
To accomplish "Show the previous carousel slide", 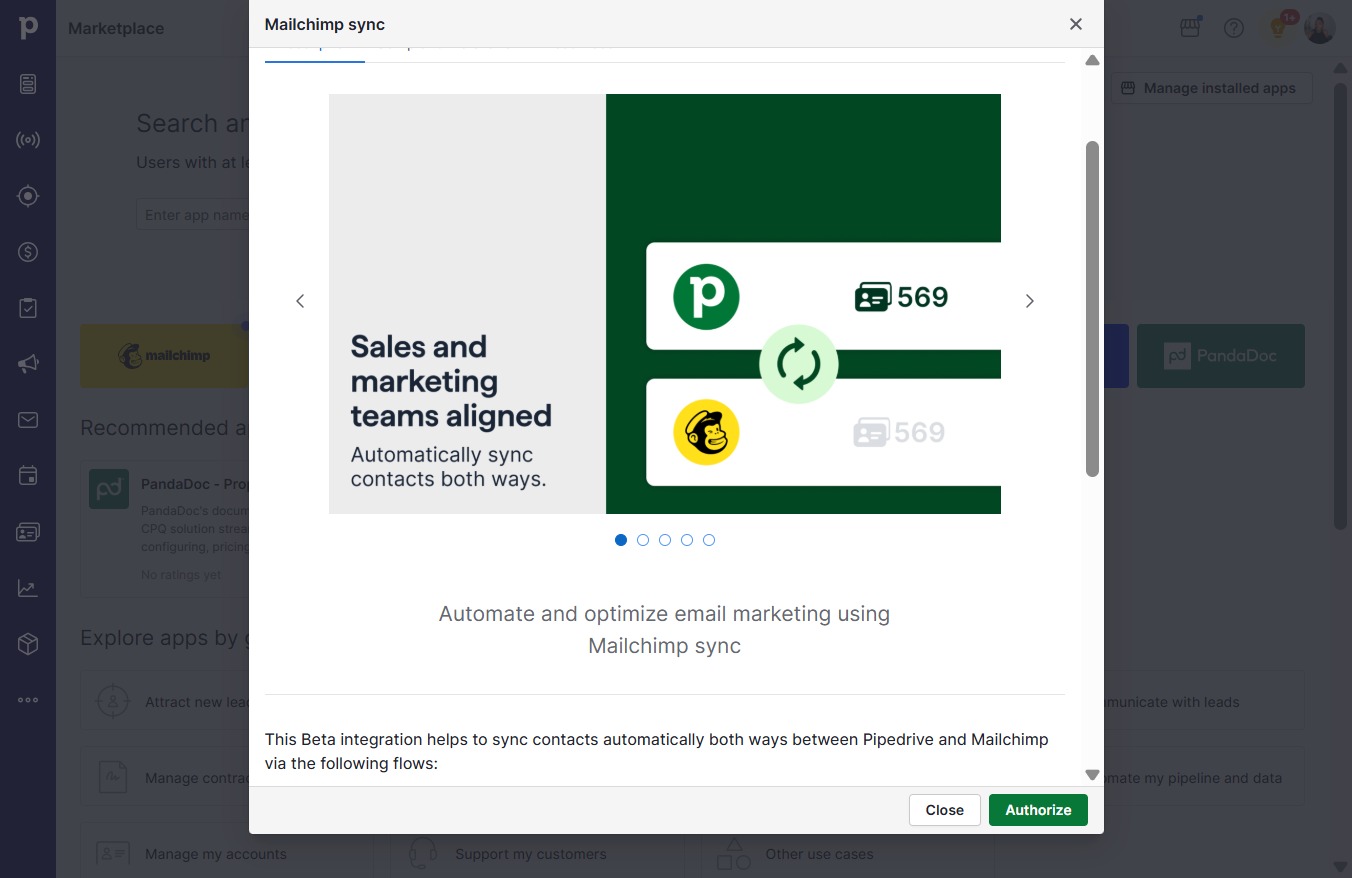I will coord(300,301).
